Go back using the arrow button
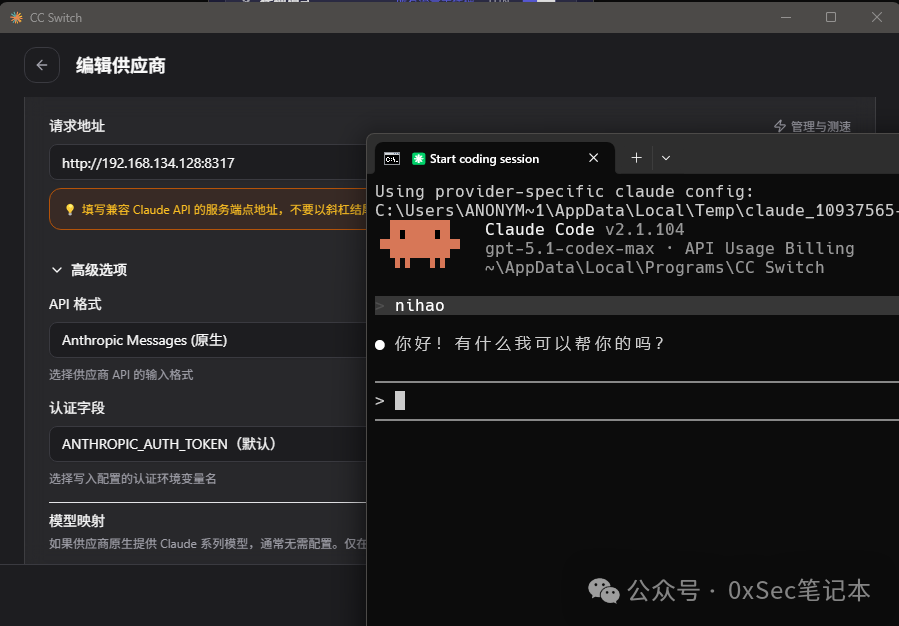This screenshot has width=899, height=626. point(42,65)
